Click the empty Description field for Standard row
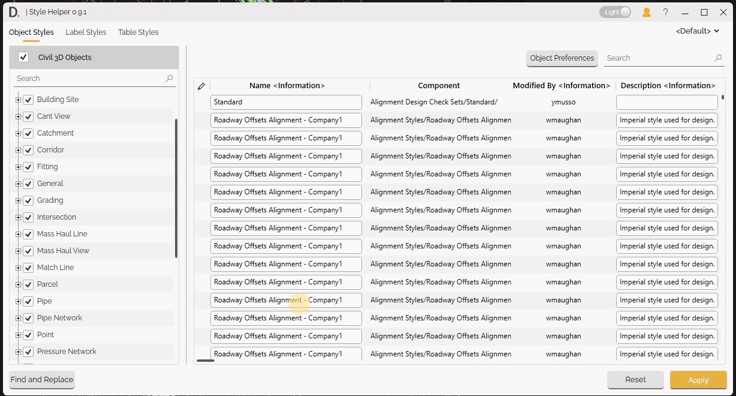This screenshot has width=736, height=396. coord(667,102)
